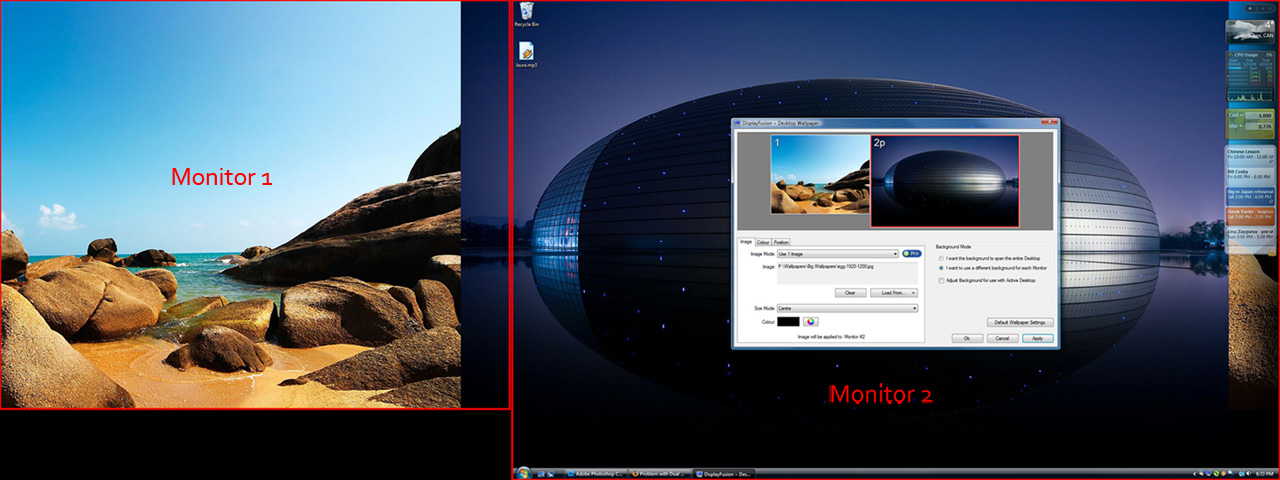The height and width of the screenshot is (480, 1280).
Task: Enable Adjust Background for Active Desktop
Action: 941,280
